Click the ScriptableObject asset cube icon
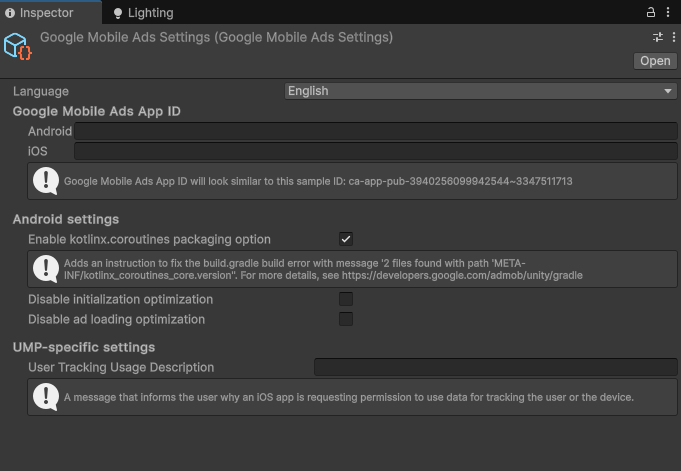Screen dimensions: 681x471 18,46
